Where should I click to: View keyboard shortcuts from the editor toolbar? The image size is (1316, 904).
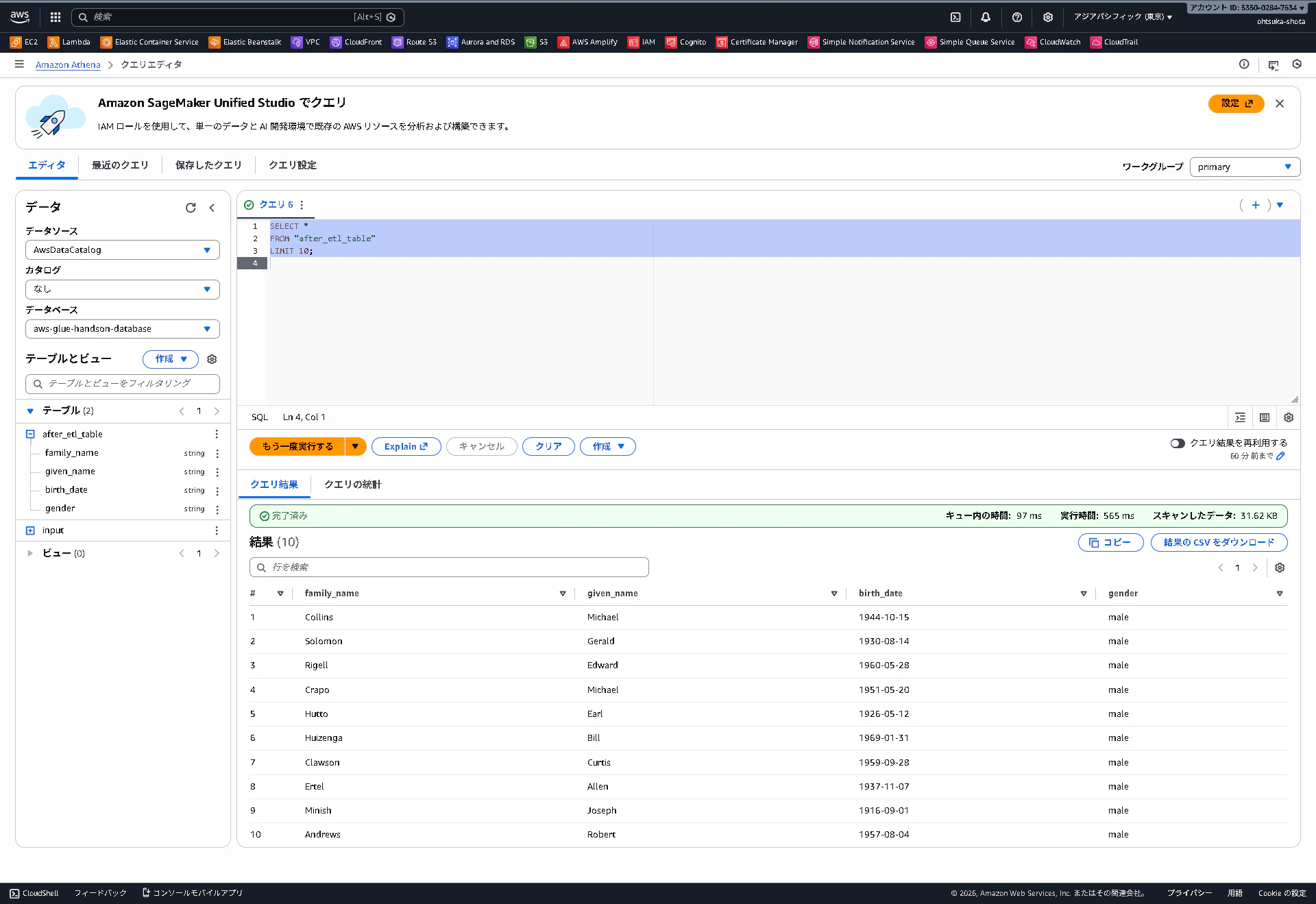(1265, 417)
